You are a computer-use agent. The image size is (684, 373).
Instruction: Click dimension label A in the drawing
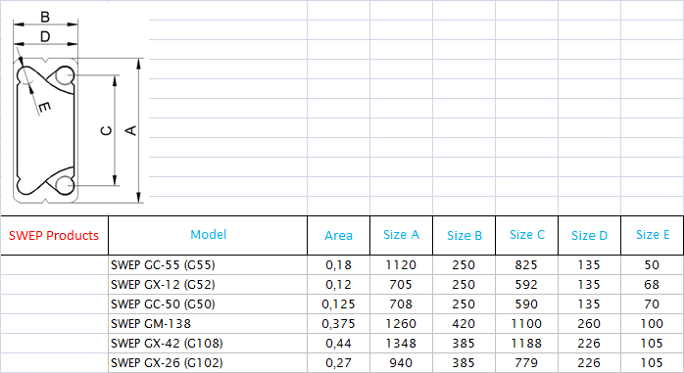[131, 130]
